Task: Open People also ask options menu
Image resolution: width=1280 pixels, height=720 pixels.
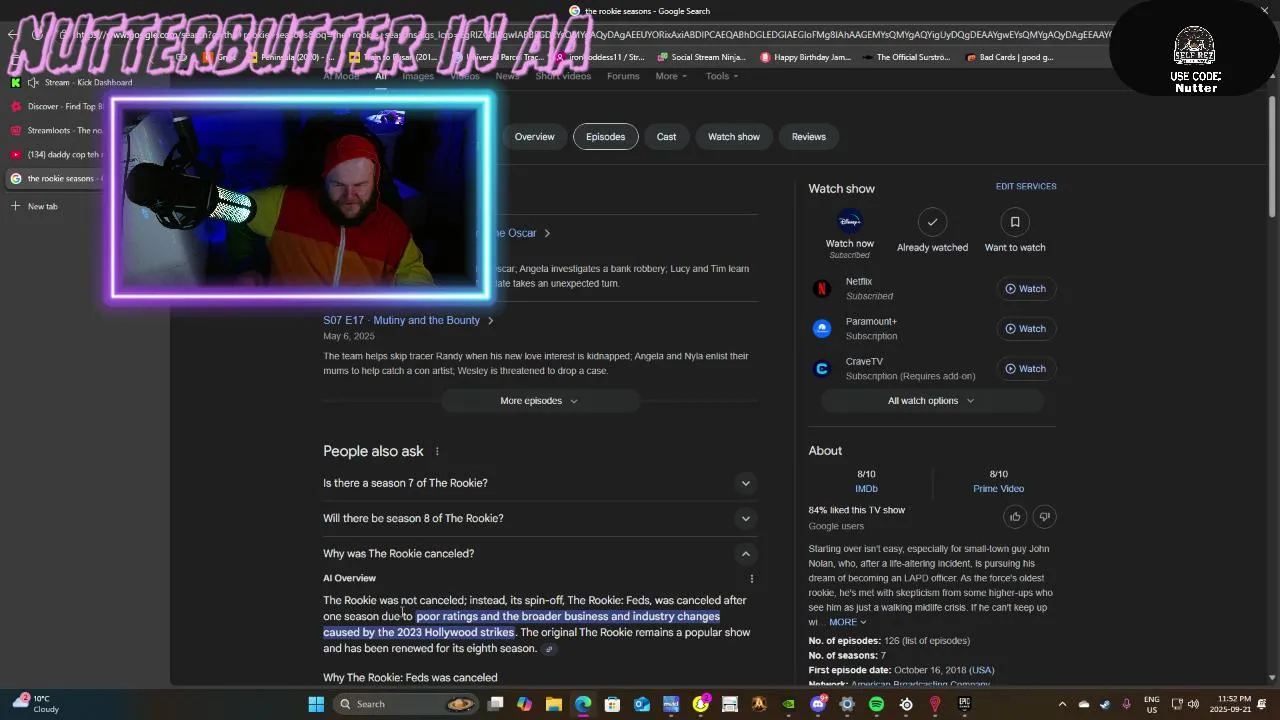Action: pyautogui.click(x=437, y=452)
